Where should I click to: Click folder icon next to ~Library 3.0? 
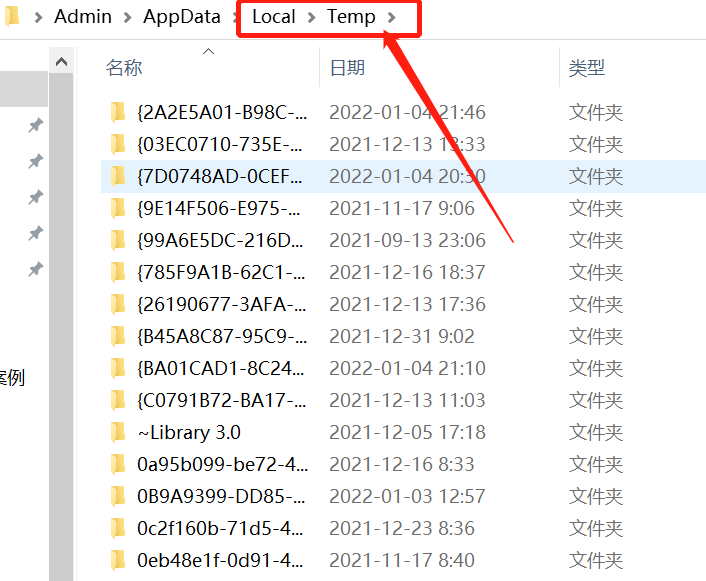(118, 432)
